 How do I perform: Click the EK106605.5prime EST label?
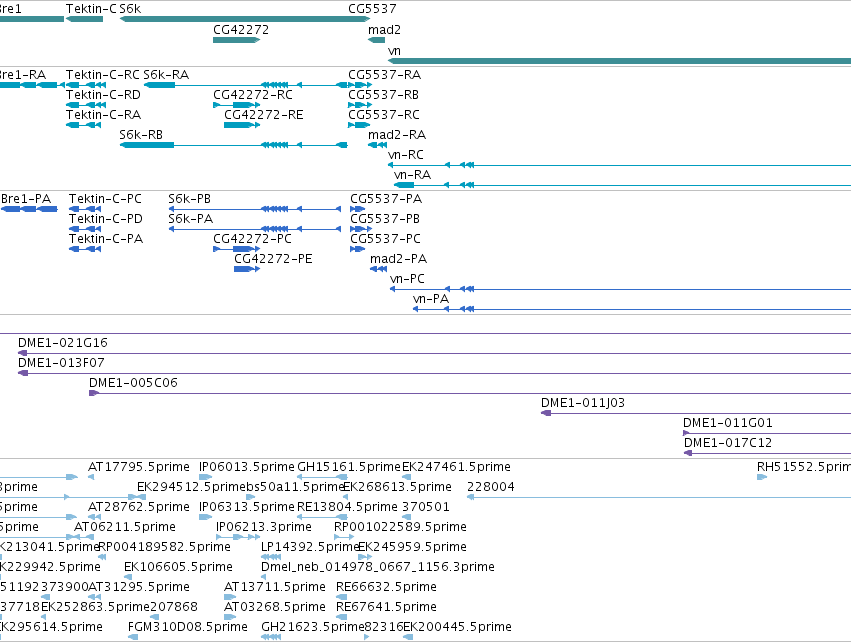[x=179, y=567]
